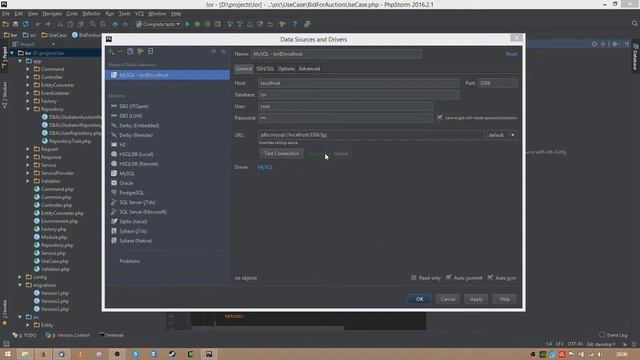Click the Database input field
This screenshot has width=640, height=360.
[358, 94]
